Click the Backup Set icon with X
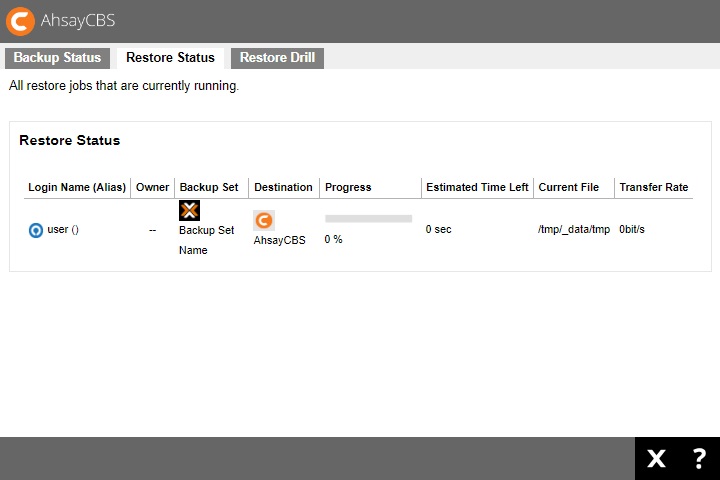 tap(189, 210)
